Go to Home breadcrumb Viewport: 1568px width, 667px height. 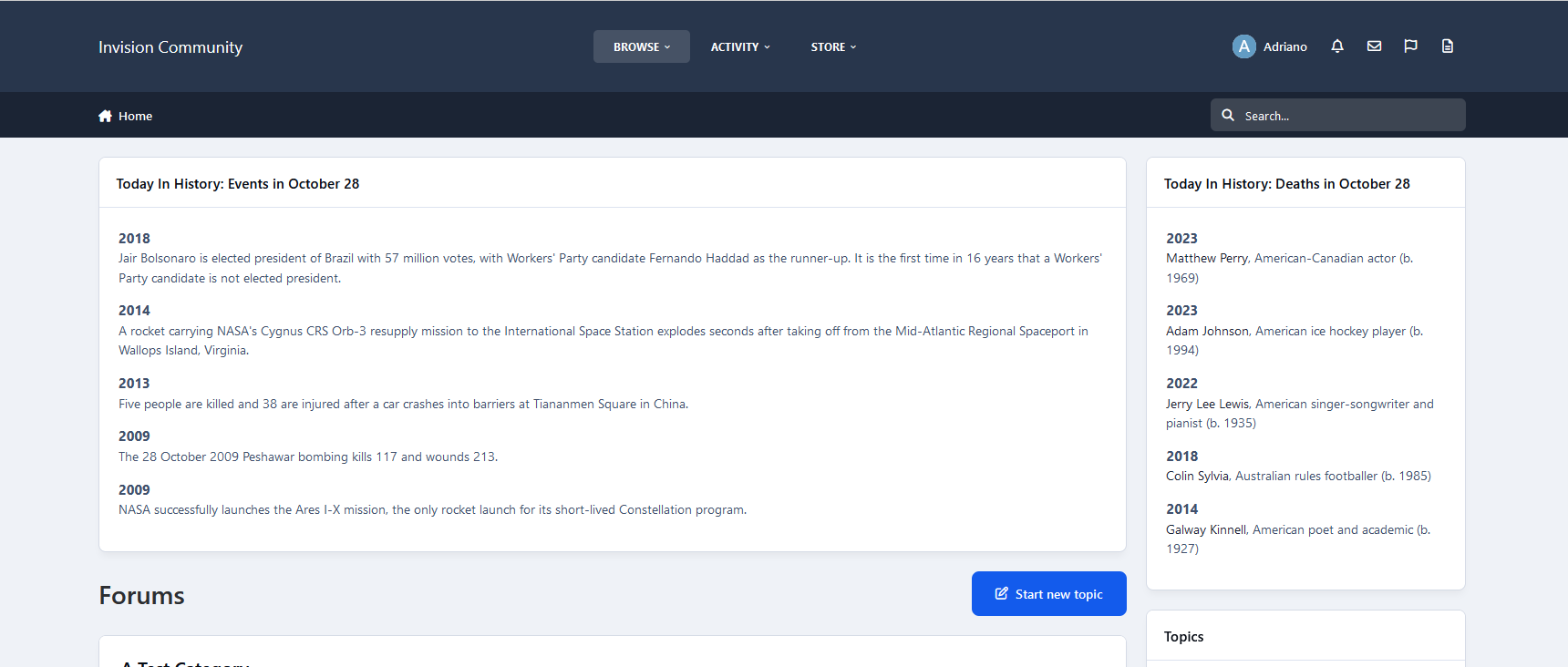click(x=135, y=116)
